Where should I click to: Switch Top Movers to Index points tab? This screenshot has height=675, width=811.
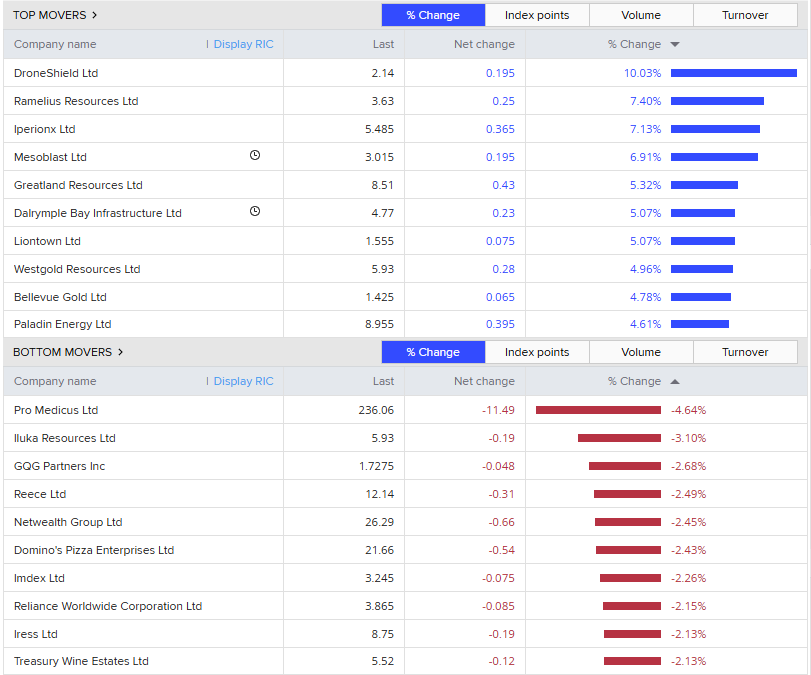(537, 15)
